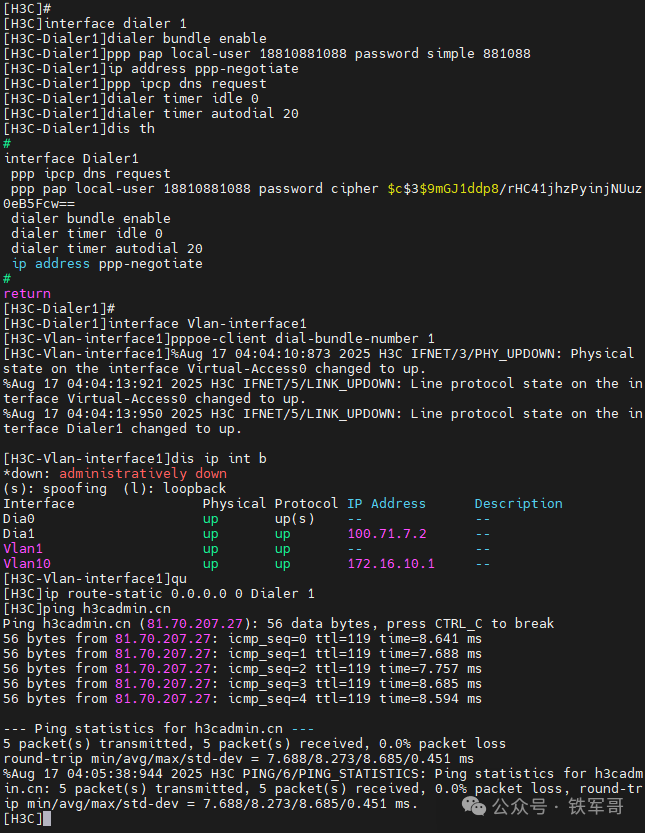
Task: Click the cursor block after the final [H3C] prompt
Action: [48, 819]
